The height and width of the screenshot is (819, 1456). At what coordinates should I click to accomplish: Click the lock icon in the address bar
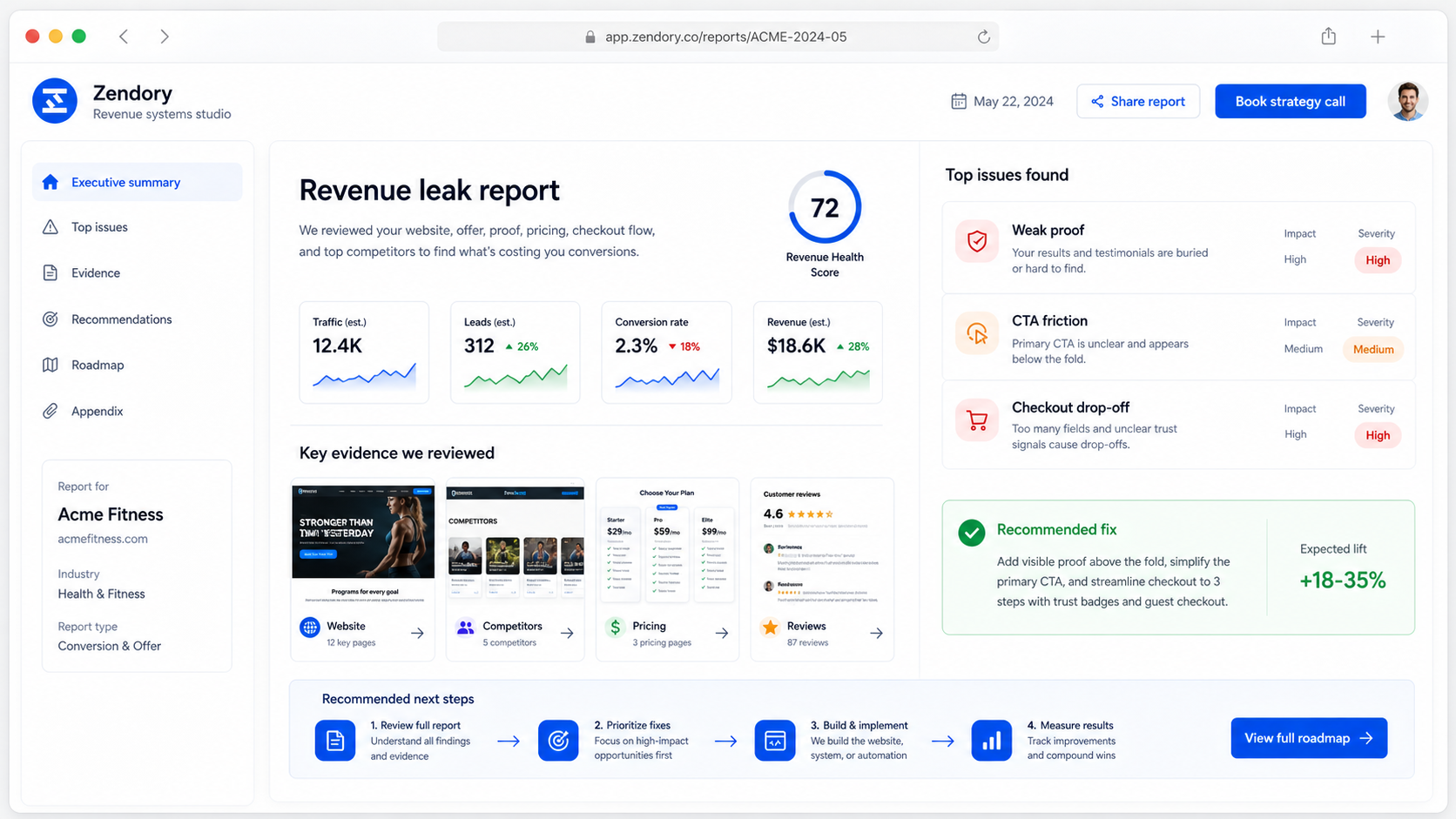click(590, 37)
